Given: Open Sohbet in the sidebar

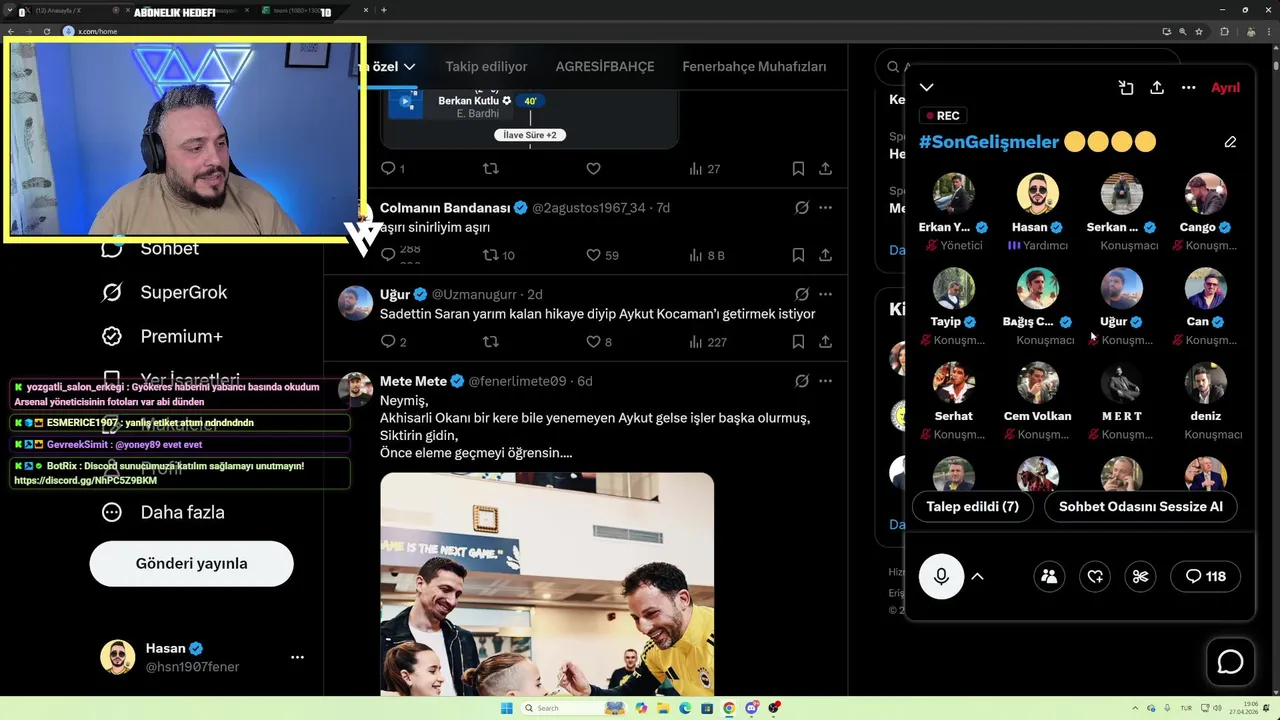Looking at the screenshot, I should (151, 249).
